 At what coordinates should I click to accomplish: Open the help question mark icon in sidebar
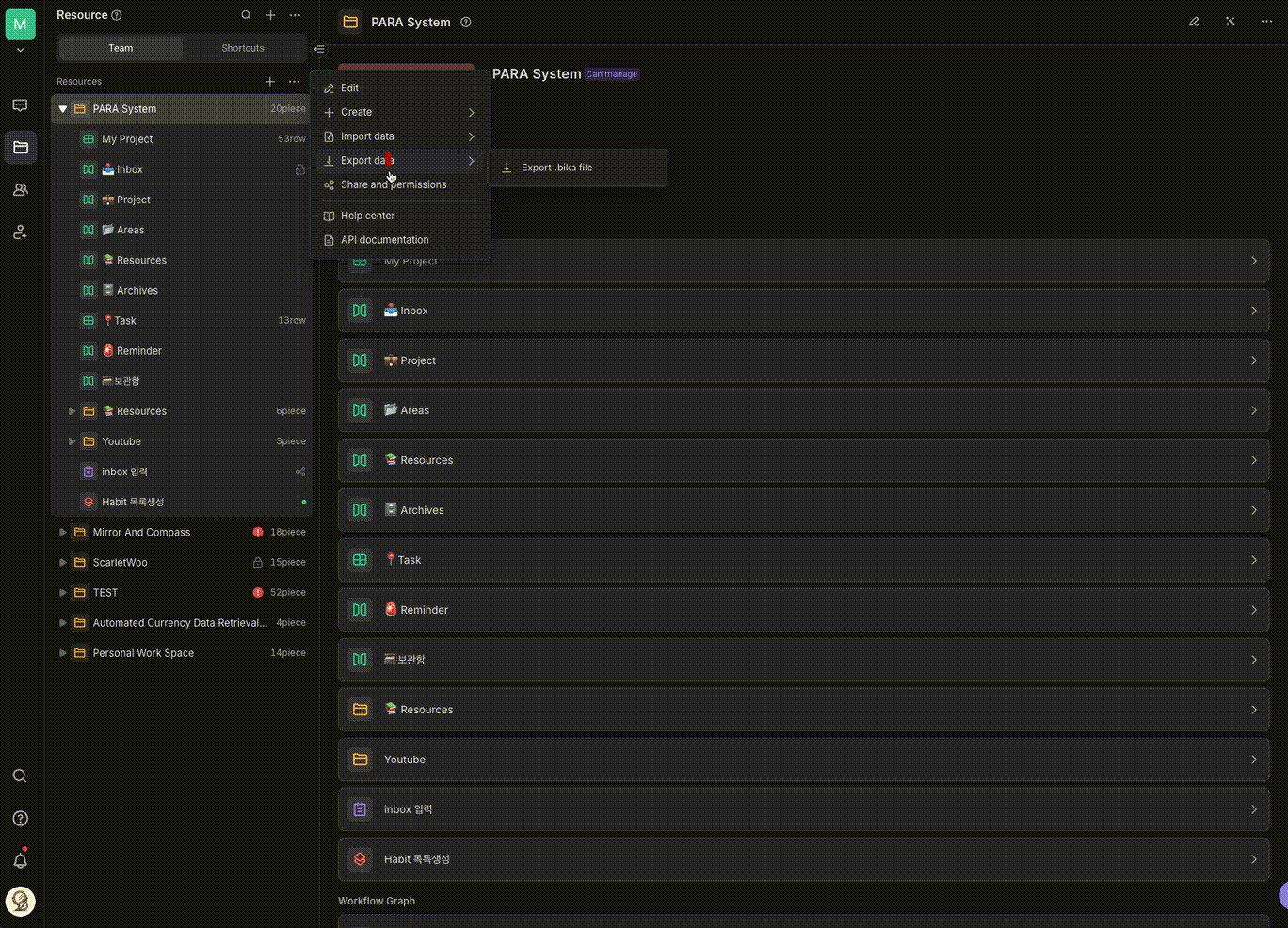pyautogui.click(x=20, y=819)
